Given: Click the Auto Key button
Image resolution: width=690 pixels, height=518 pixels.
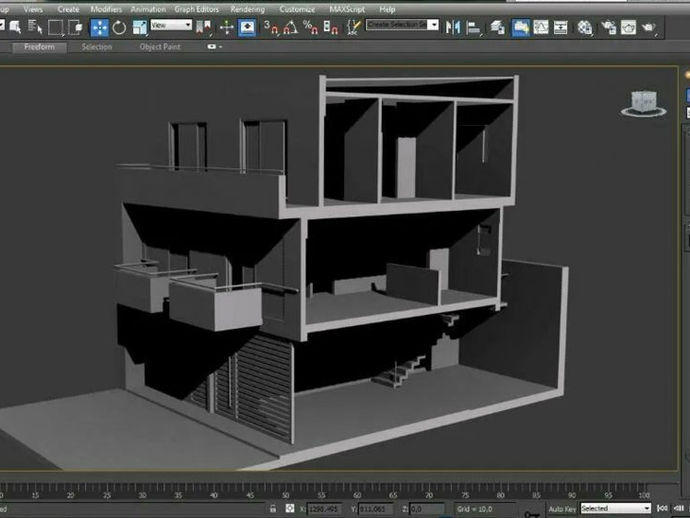Looking at the screenshot, I should coord(562,509).
